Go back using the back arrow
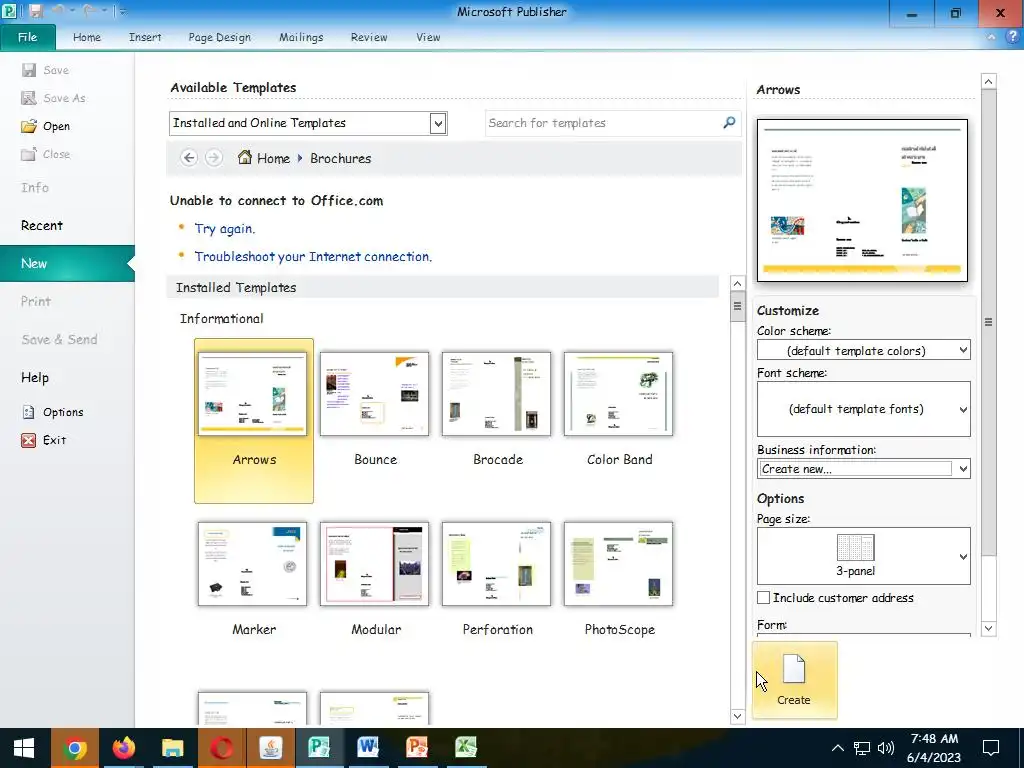The width and height of the screenshot is (1024, 768). tap(189, 158)
